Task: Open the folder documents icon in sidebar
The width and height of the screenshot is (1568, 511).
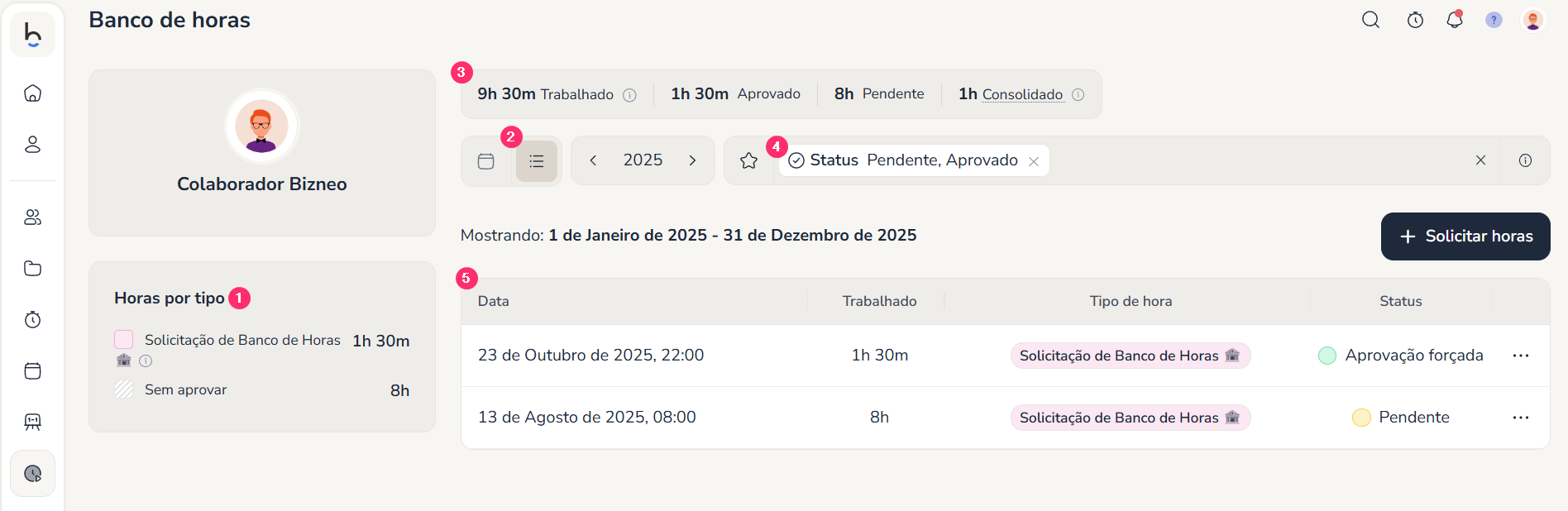Action: (x=33, y=268)
